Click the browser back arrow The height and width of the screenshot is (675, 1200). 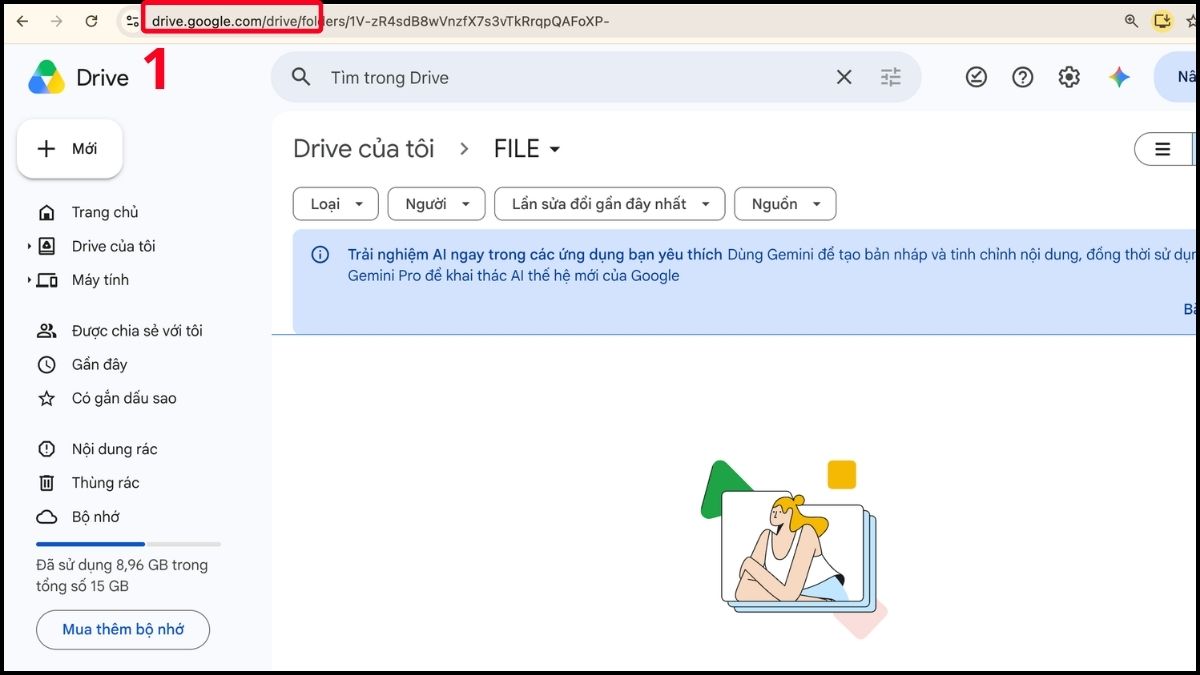pos(22,20)
